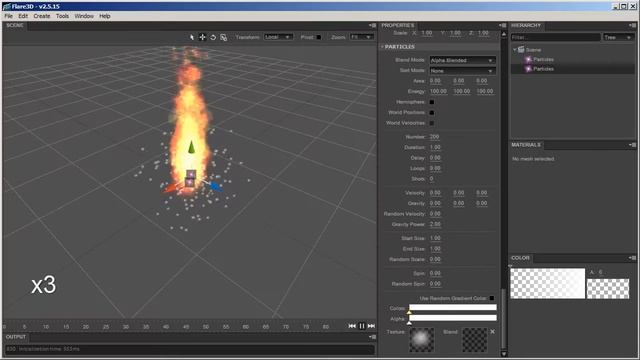Viewport: 640px width, 360px height.
Task: Pause the timeline playback
Action: [362, 326]
